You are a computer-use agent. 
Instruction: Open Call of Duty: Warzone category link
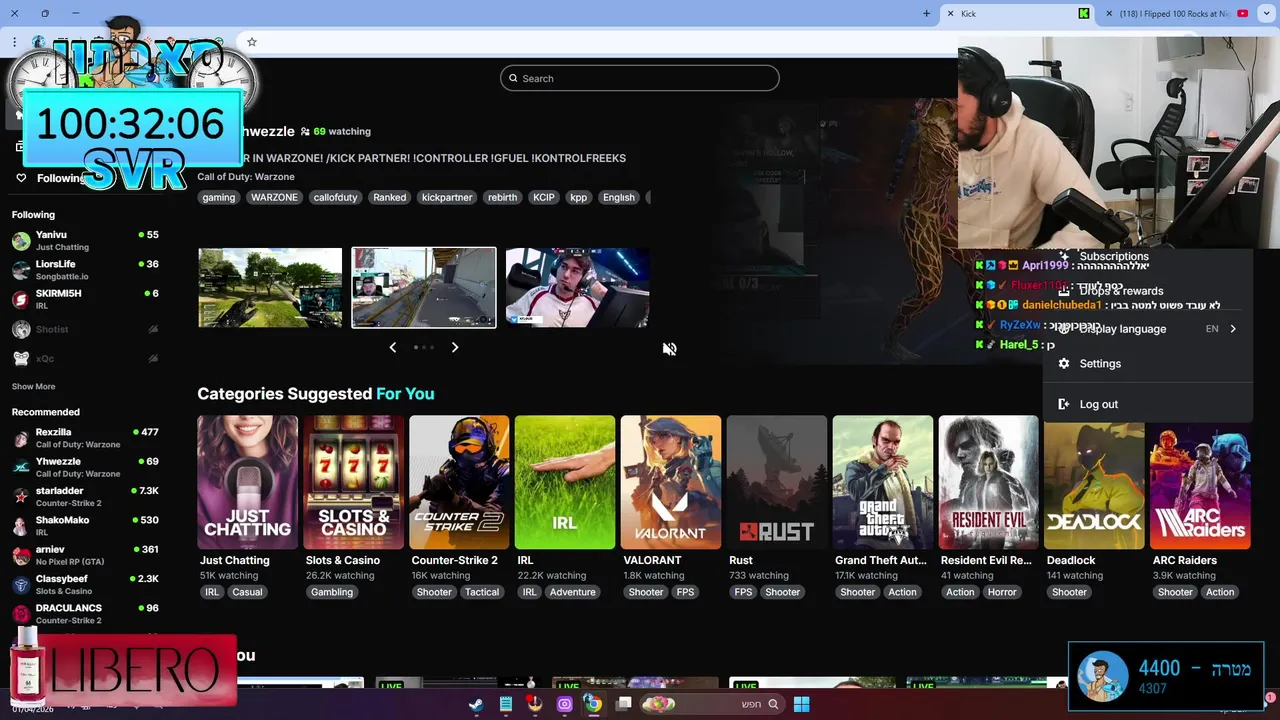tap(246, 177)
